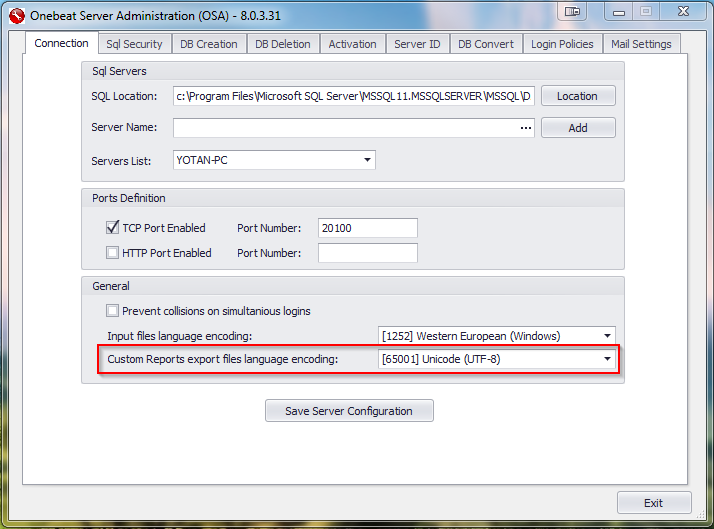This screenshot has height=529, width=714.
Task: Click the display switch icon in title bar
Action: (x=572, y=11)
